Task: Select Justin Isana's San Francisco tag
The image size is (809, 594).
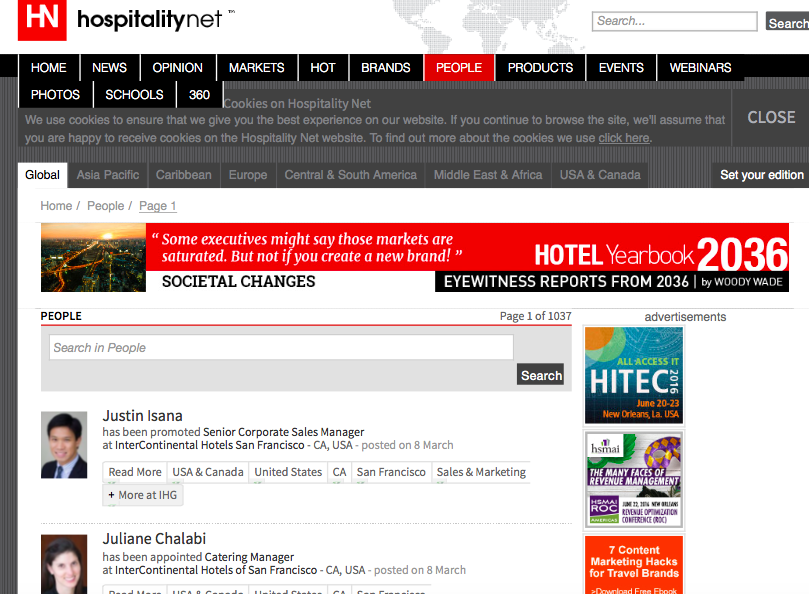Action: (x=391, y=472)
